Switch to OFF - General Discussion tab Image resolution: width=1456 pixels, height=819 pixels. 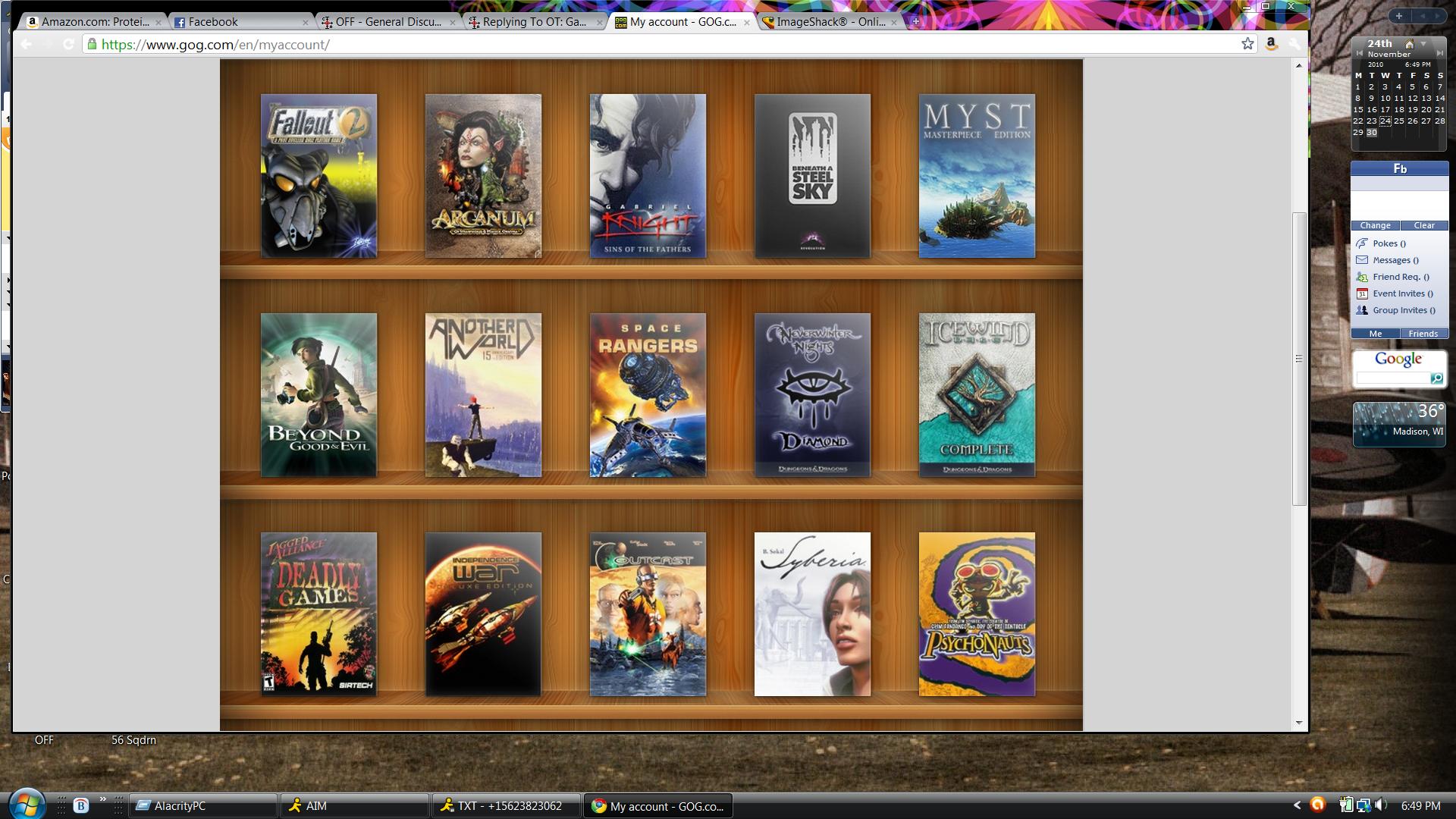[388, 22]
